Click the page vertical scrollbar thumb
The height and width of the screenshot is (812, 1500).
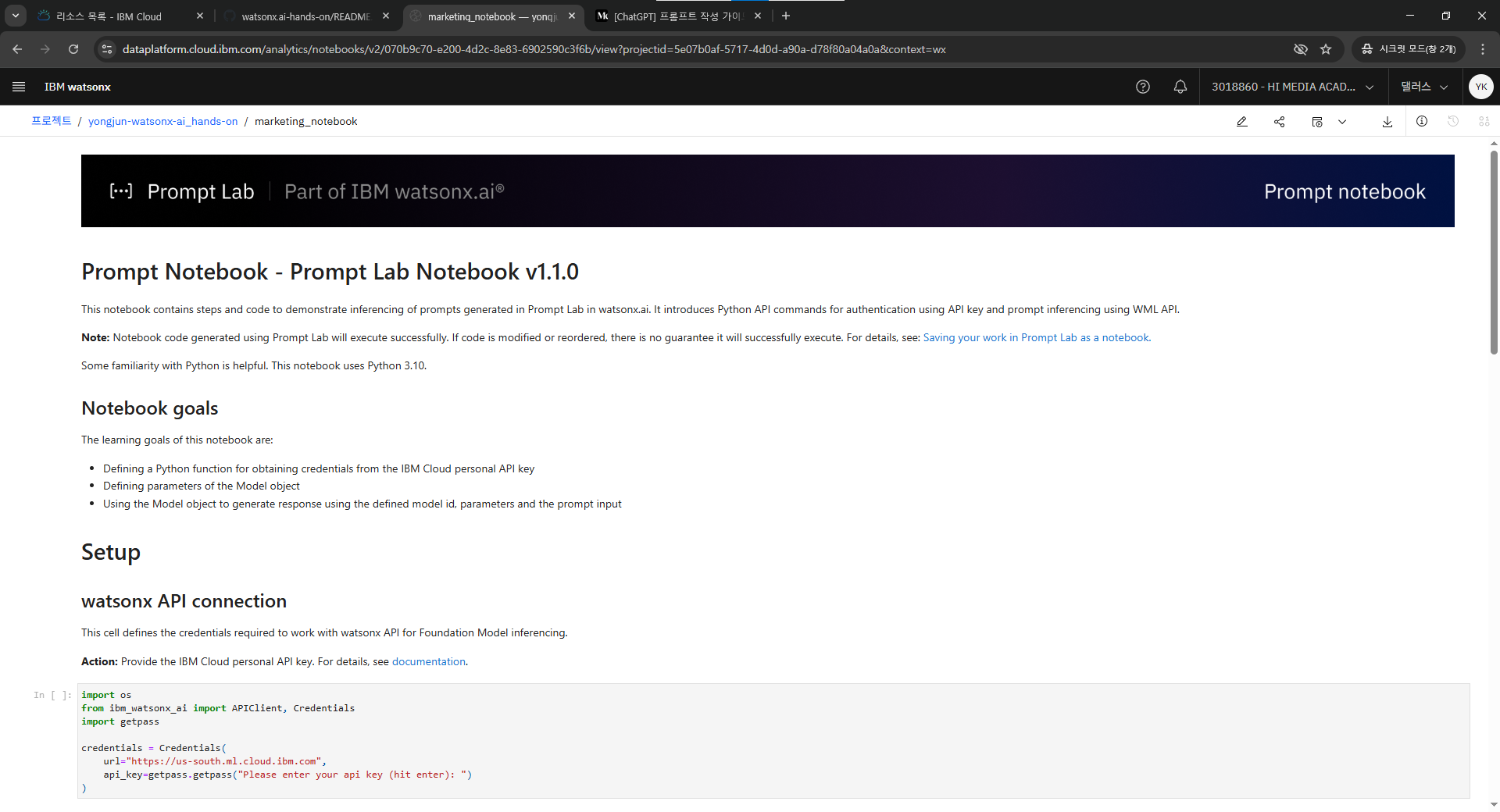click(x=1494, y=251)
